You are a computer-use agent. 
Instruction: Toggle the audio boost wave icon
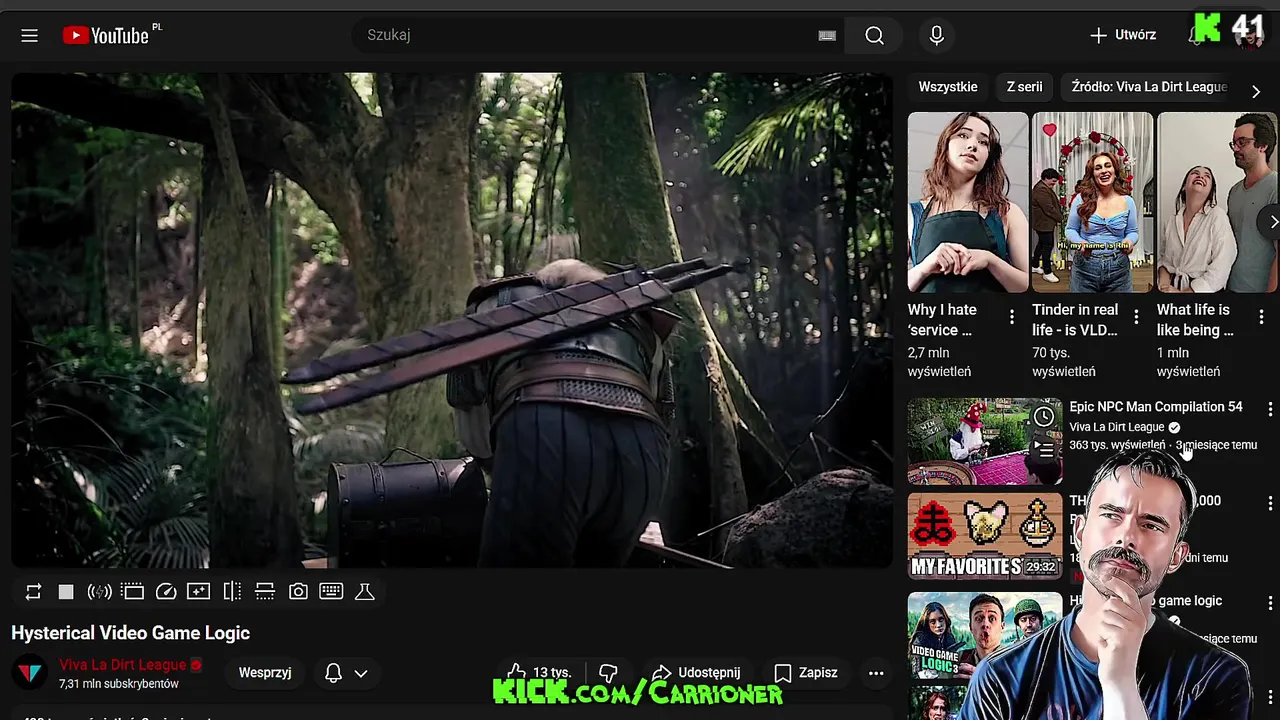pyautogui.click(x=99, y=592)
